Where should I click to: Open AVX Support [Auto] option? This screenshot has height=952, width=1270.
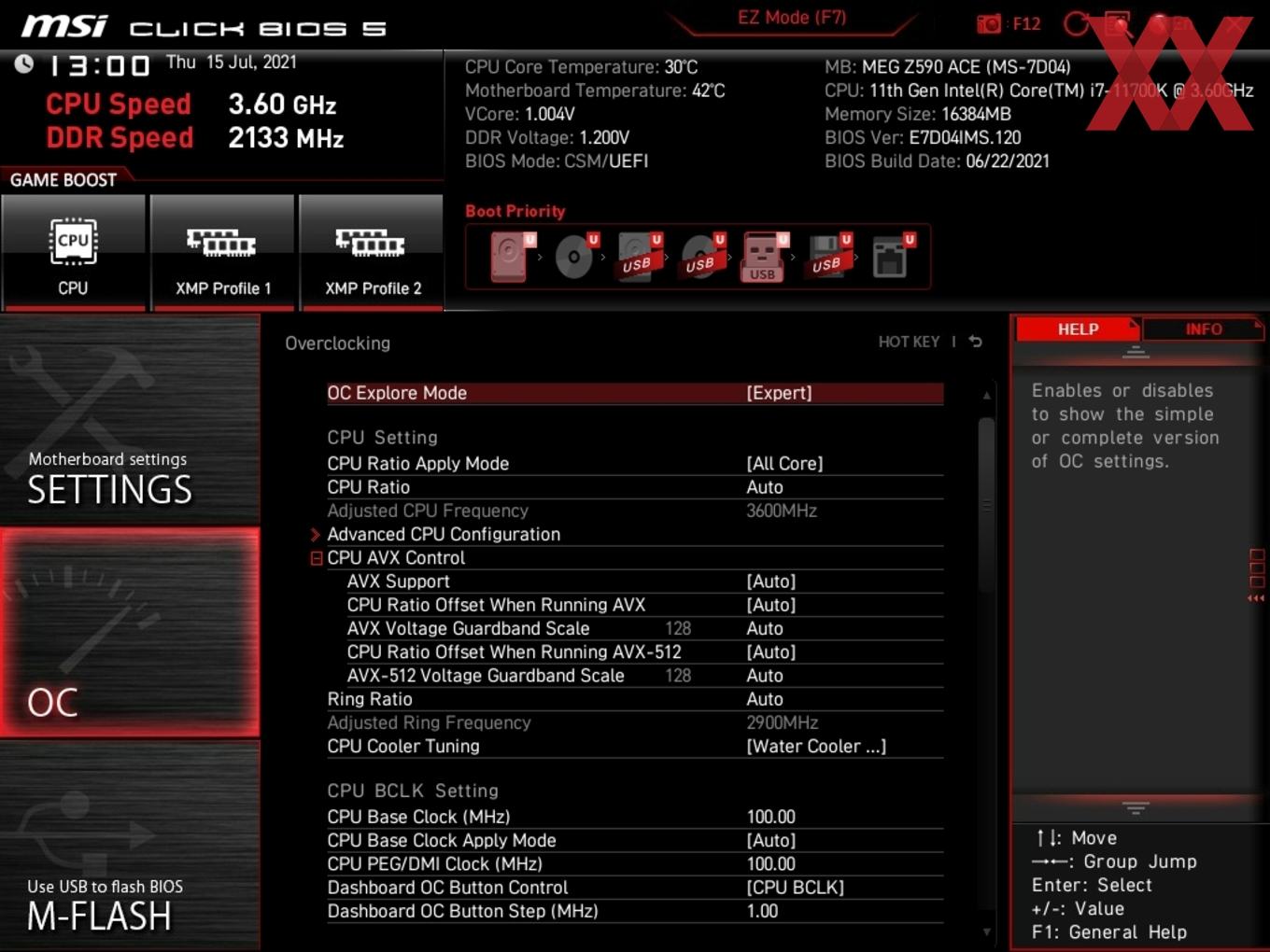[x=771, y=581]
